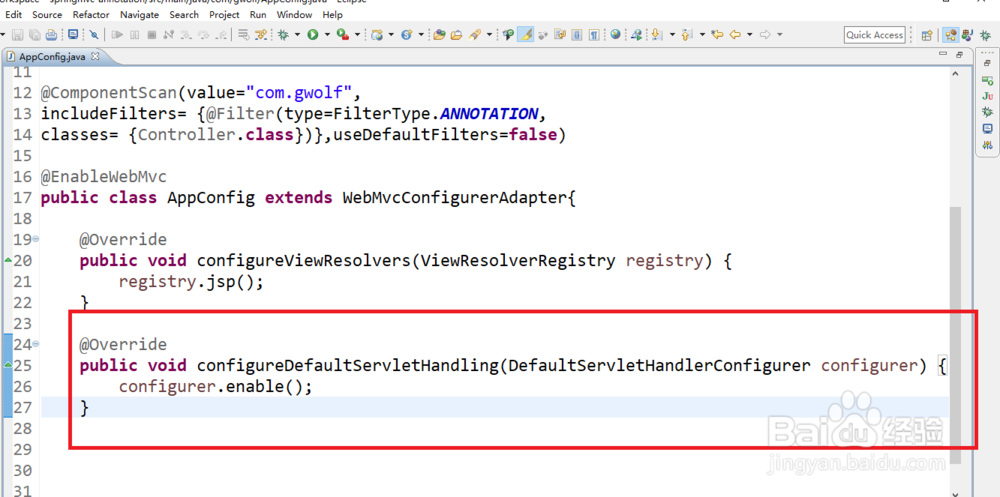This screenshot has width=1000, height=497.
Task: Click the green Run button
Action: tap(312, 35)
